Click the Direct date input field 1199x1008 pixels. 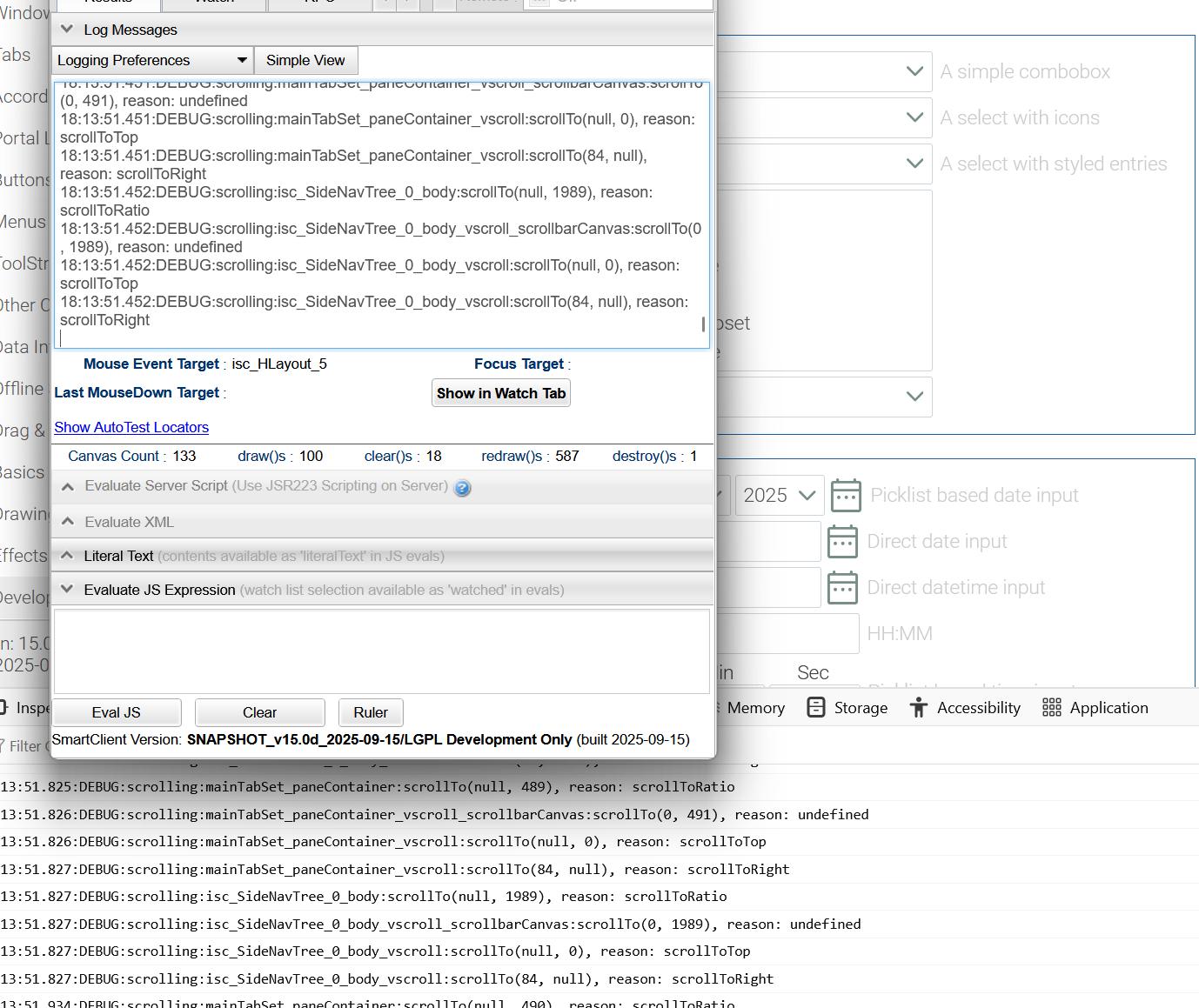coord(768,542)
